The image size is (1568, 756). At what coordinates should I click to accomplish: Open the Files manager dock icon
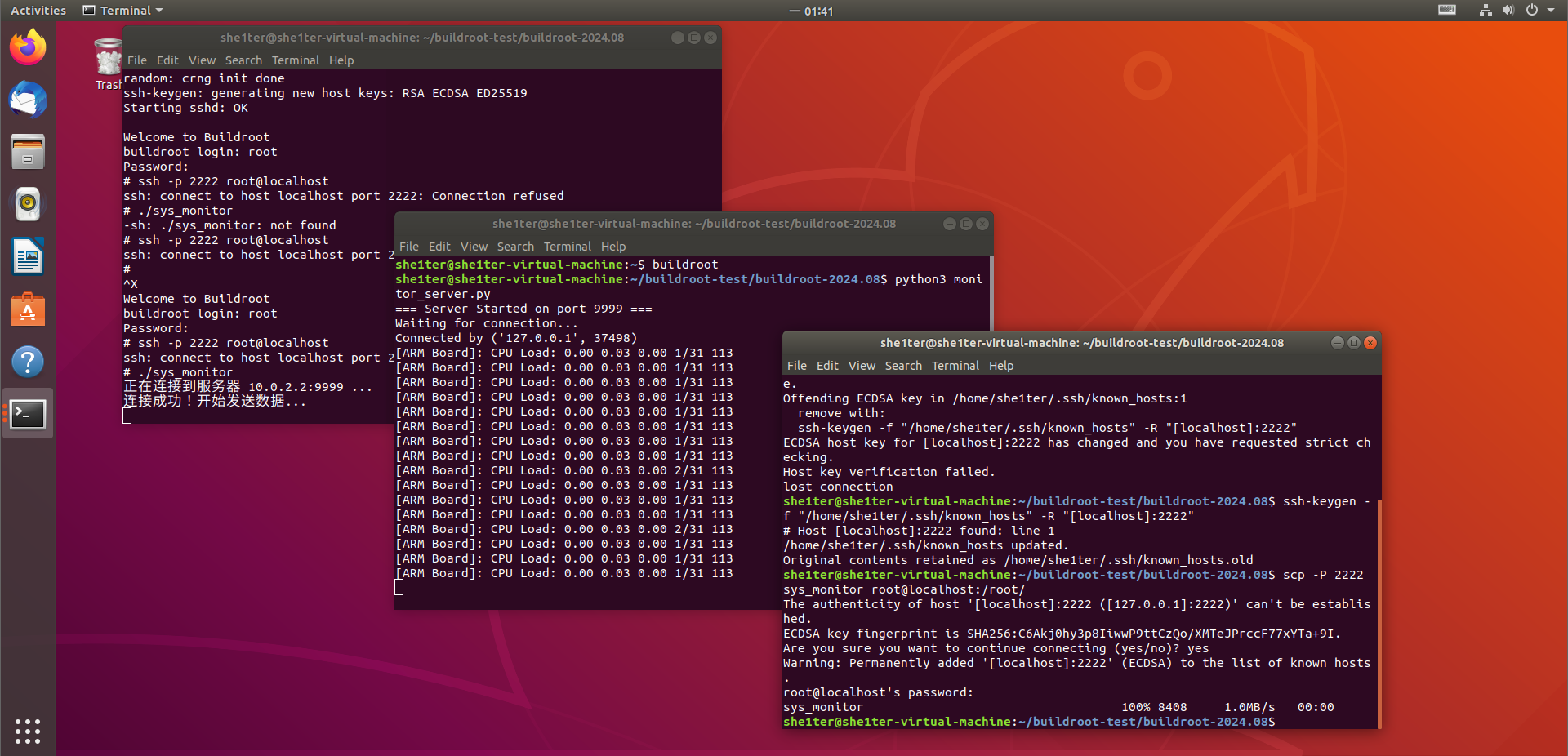(x=28, y=153)
